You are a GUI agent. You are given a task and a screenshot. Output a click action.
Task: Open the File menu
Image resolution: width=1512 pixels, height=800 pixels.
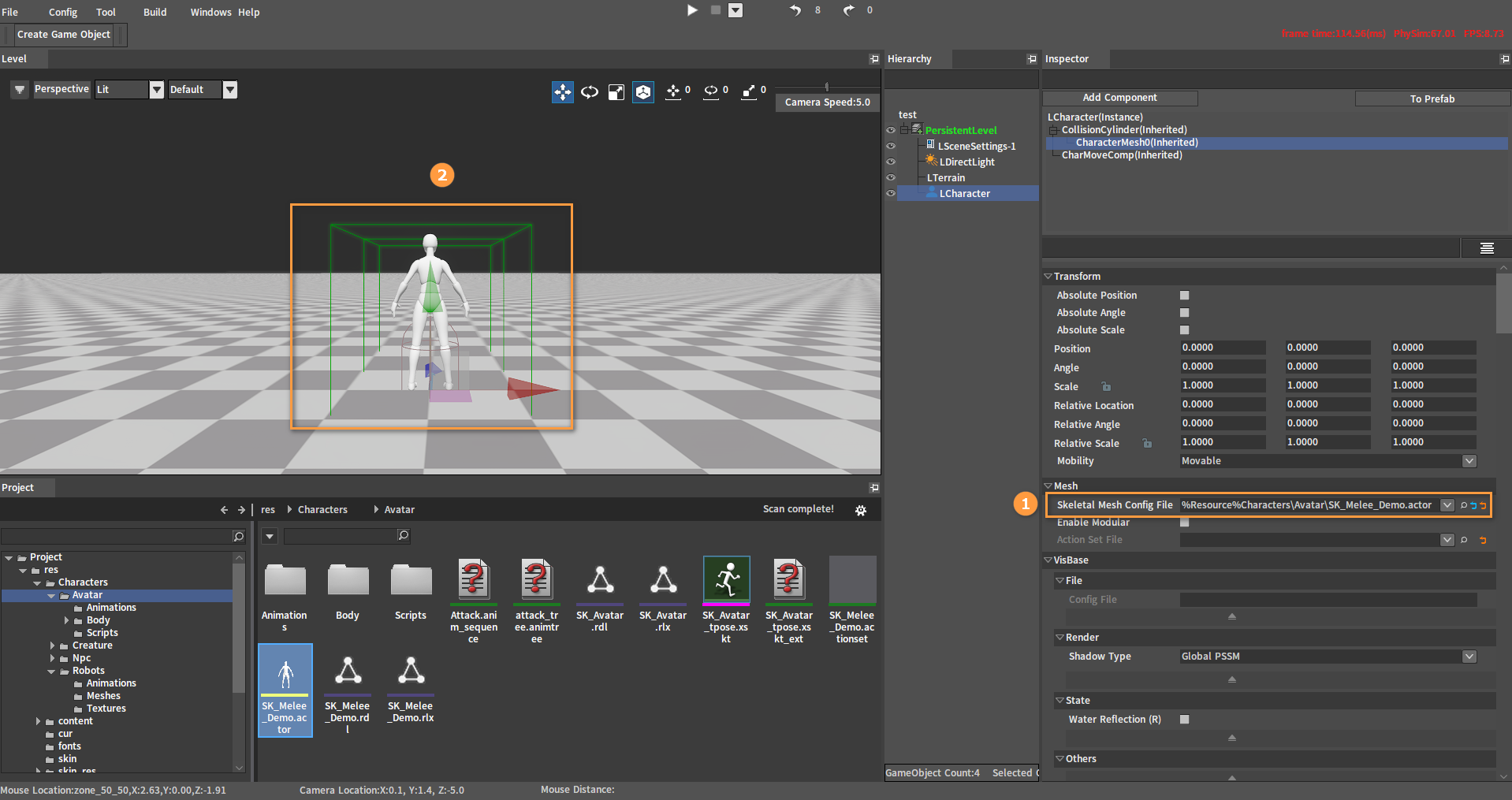[10, 12]
